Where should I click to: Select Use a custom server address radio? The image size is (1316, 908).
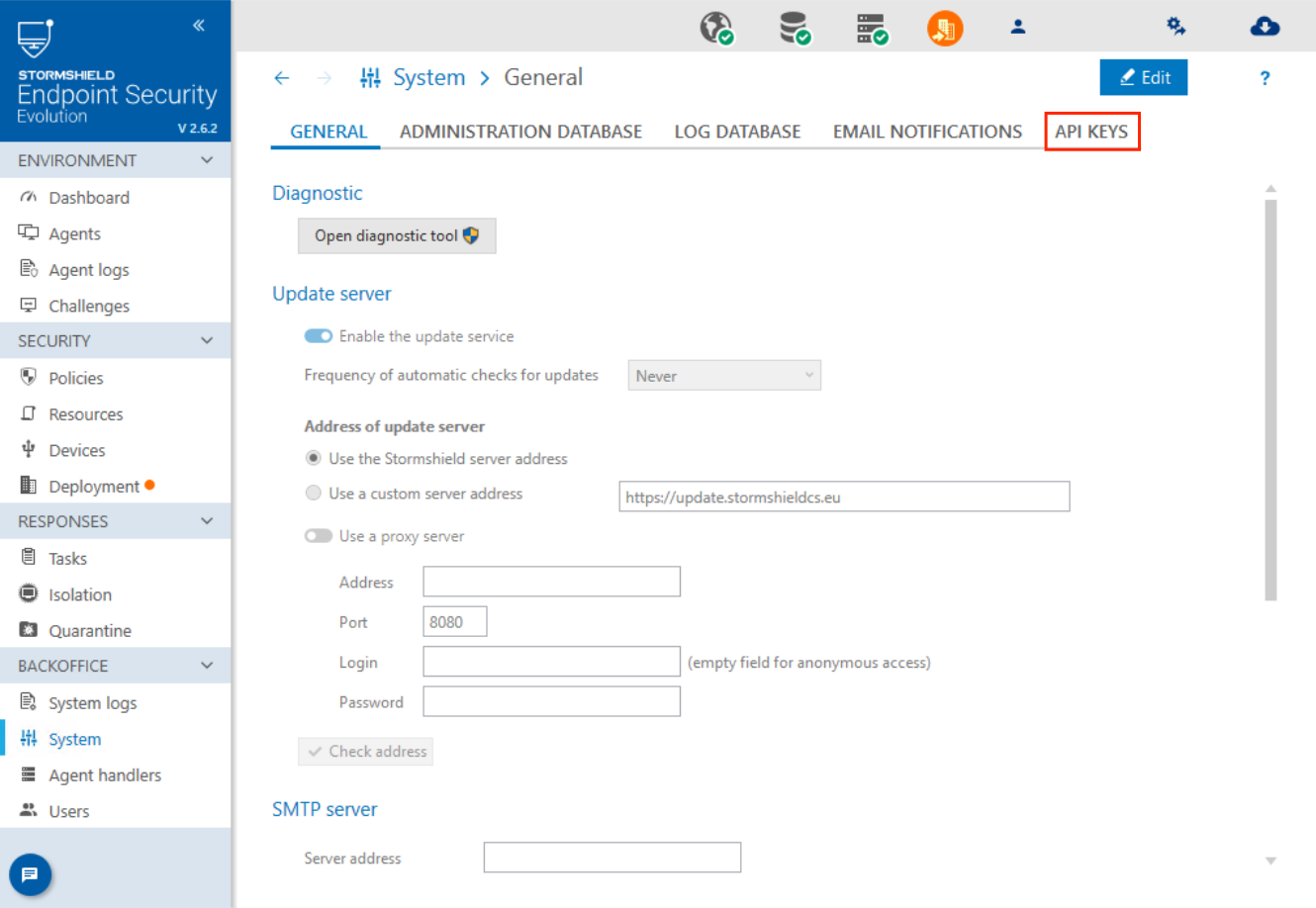point(314,494)
